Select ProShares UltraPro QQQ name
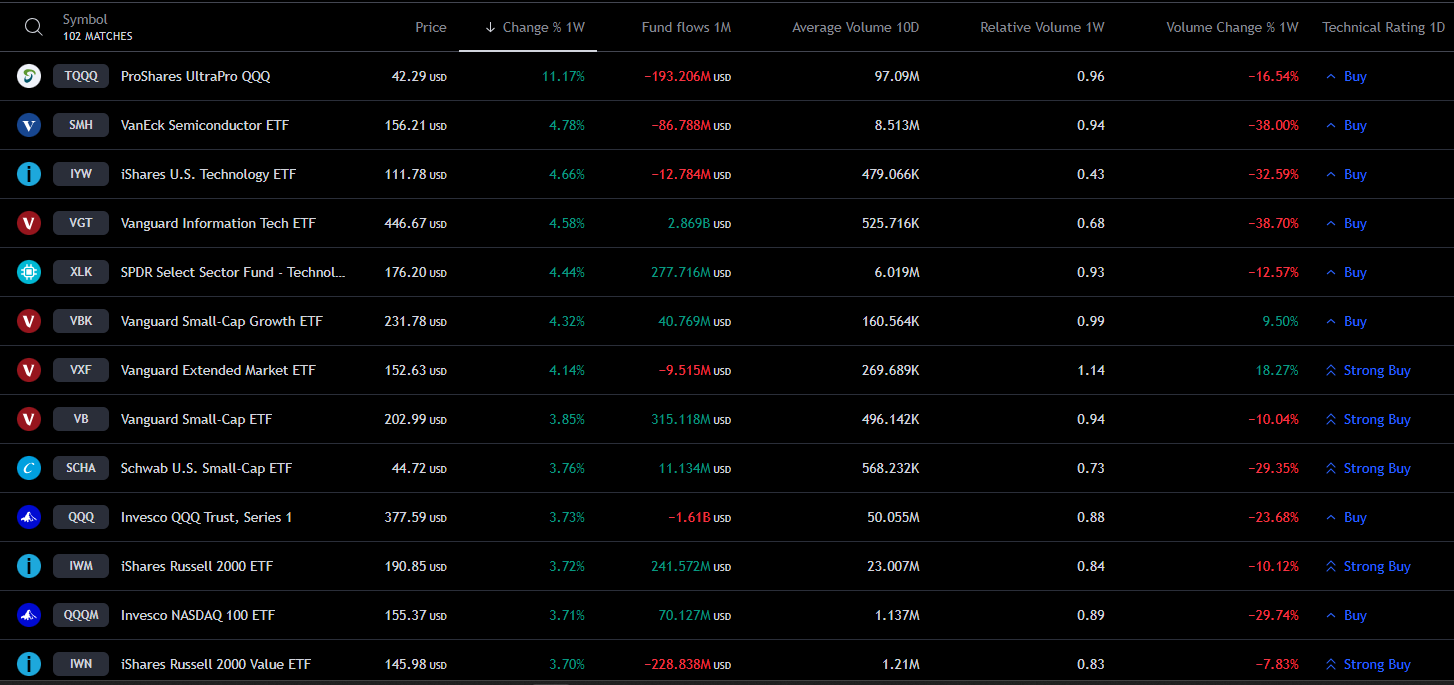Screen dimensions: 1454x685 pos(195,76)
